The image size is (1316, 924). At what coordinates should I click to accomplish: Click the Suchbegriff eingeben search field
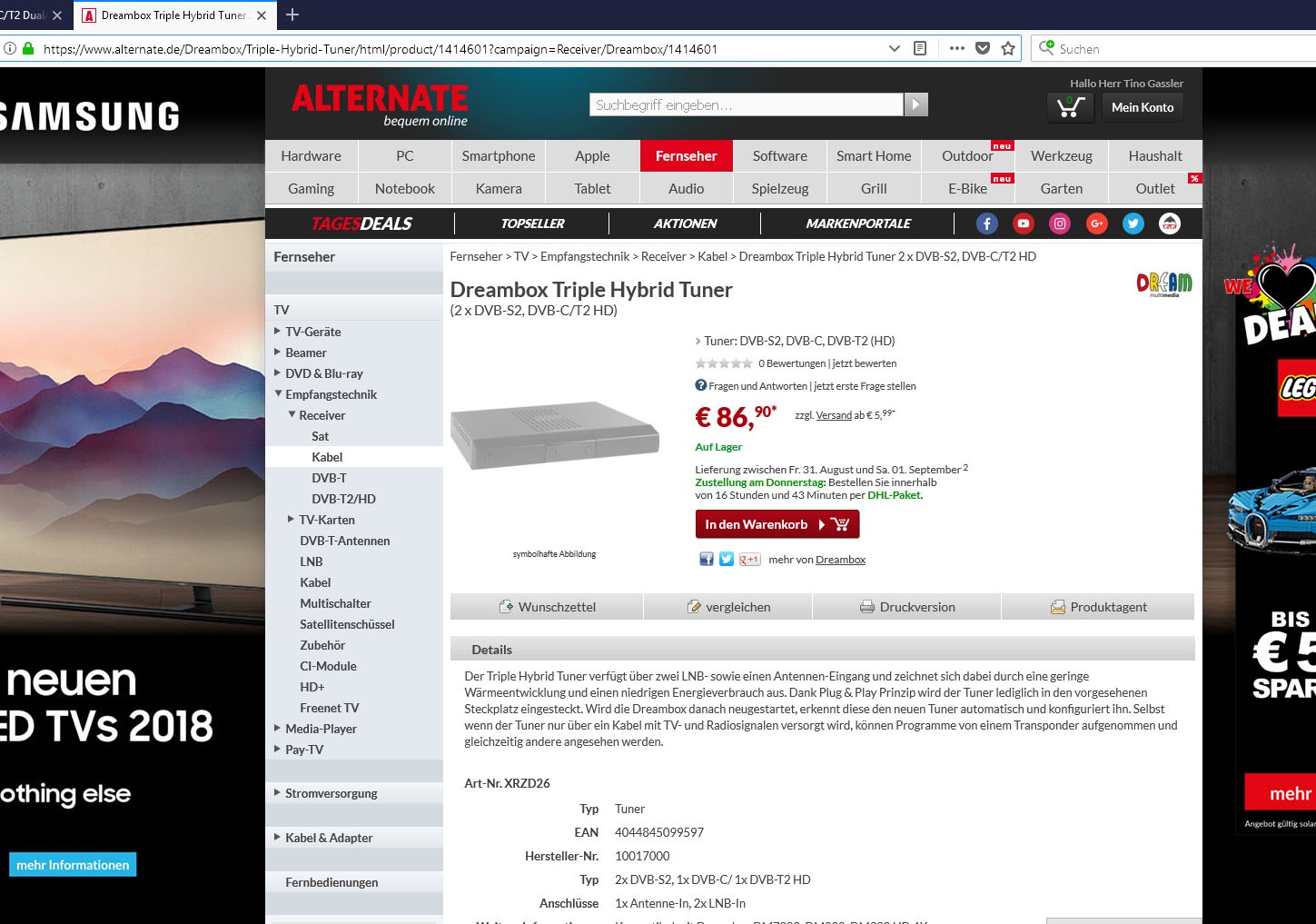pyautogui.click(x=746, y=105)
